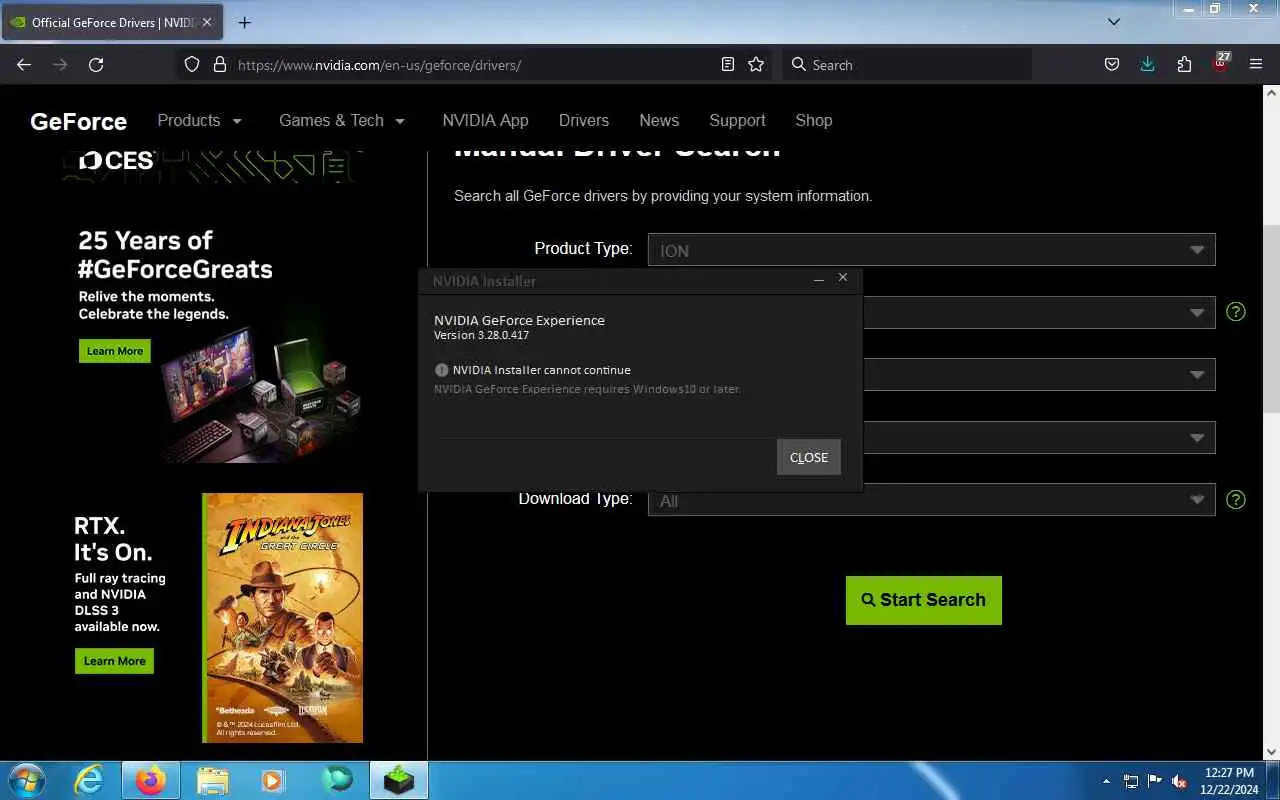Expand the Games & Tech menu
This screenshot has width=1280, height=800.
[x=342, y=120]
